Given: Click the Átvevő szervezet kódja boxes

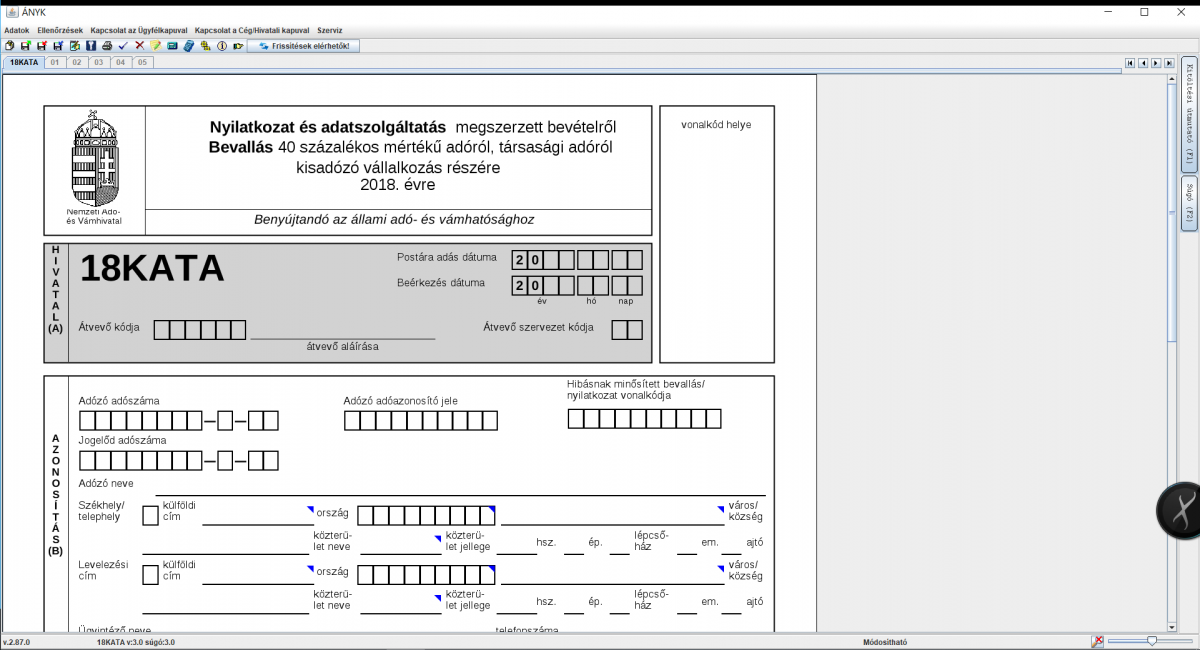Looking at the screenshot, I should pos(627,330).
